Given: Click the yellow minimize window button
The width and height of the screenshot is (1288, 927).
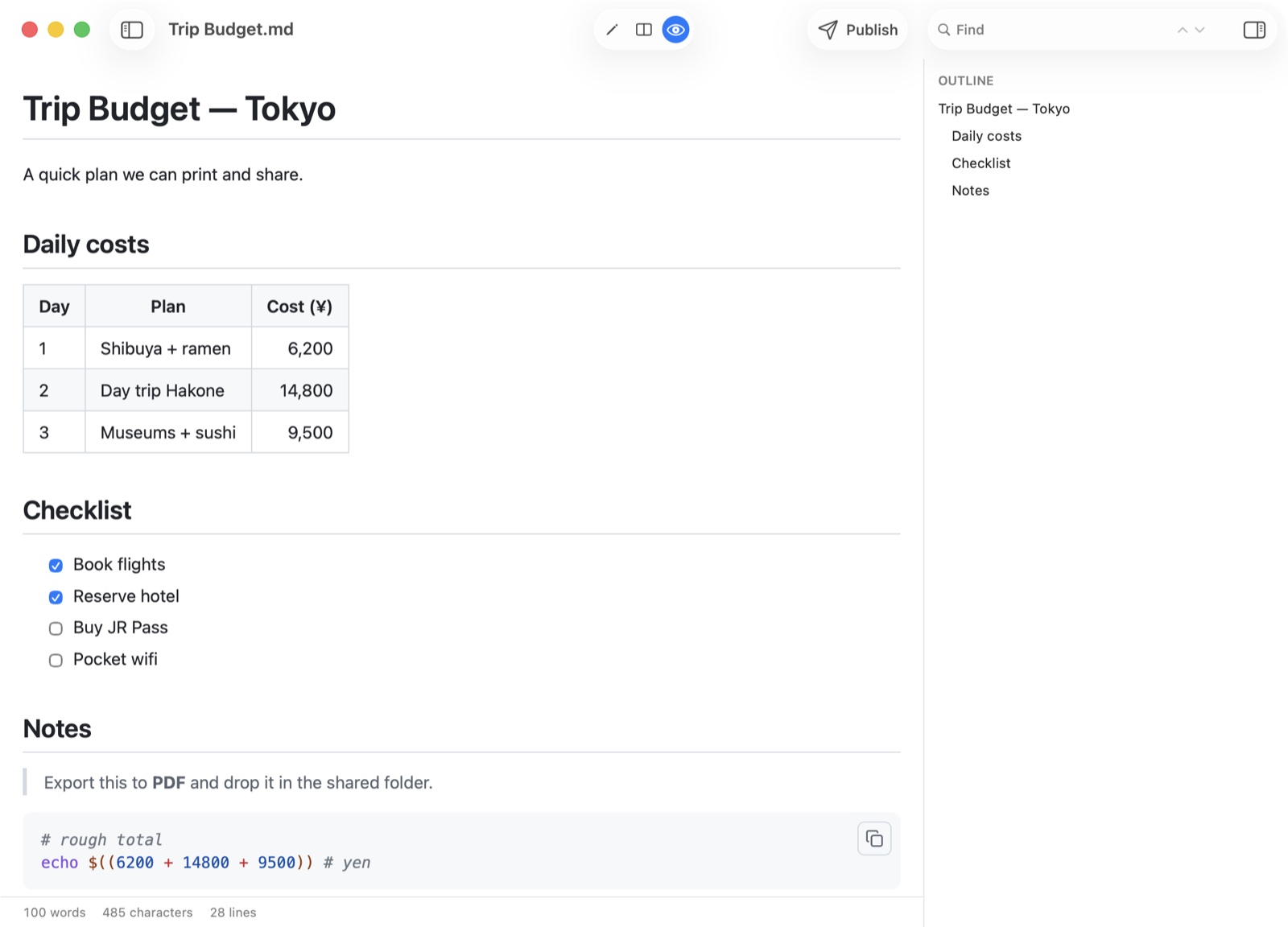Looking at the screenshot, I should tap(56, 30).
